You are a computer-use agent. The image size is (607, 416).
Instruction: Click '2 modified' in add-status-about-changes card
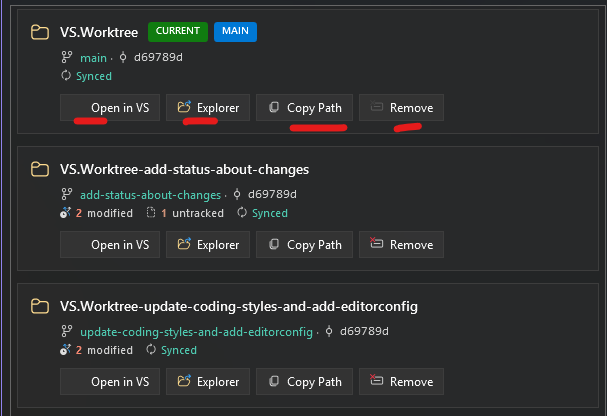104,213
